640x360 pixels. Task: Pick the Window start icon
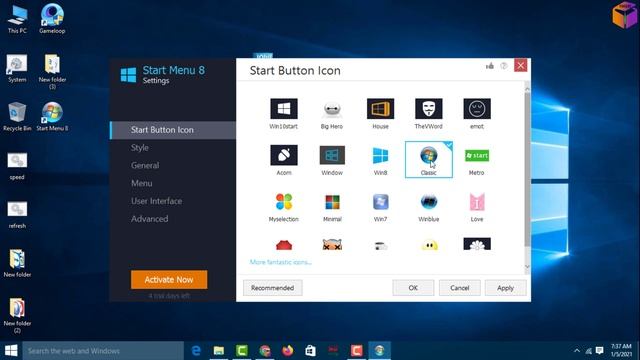pos(332,160)
